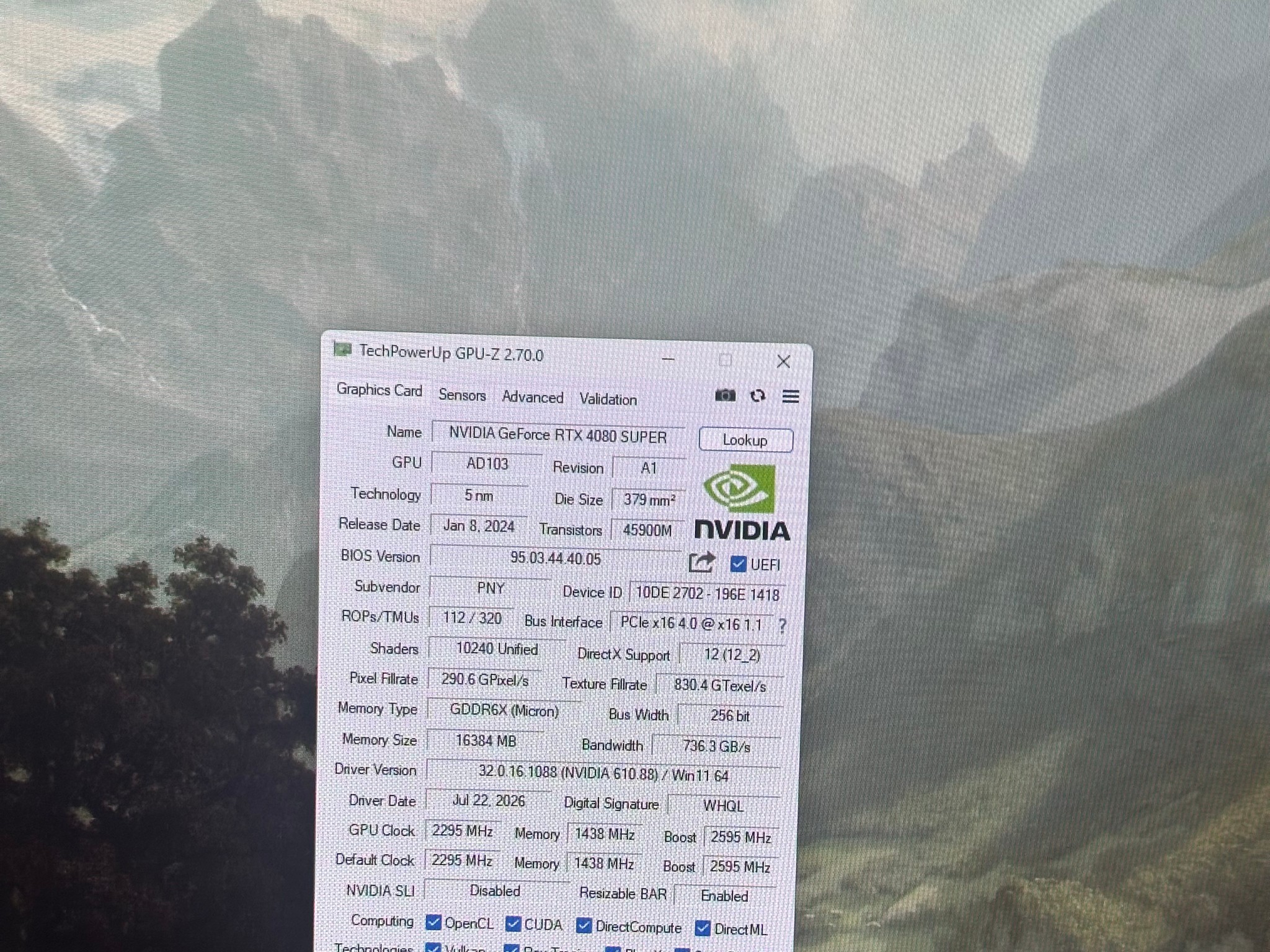Click the "Memory Type" label
This screenshot has height=952, width=1270.
tap(378, 708)
